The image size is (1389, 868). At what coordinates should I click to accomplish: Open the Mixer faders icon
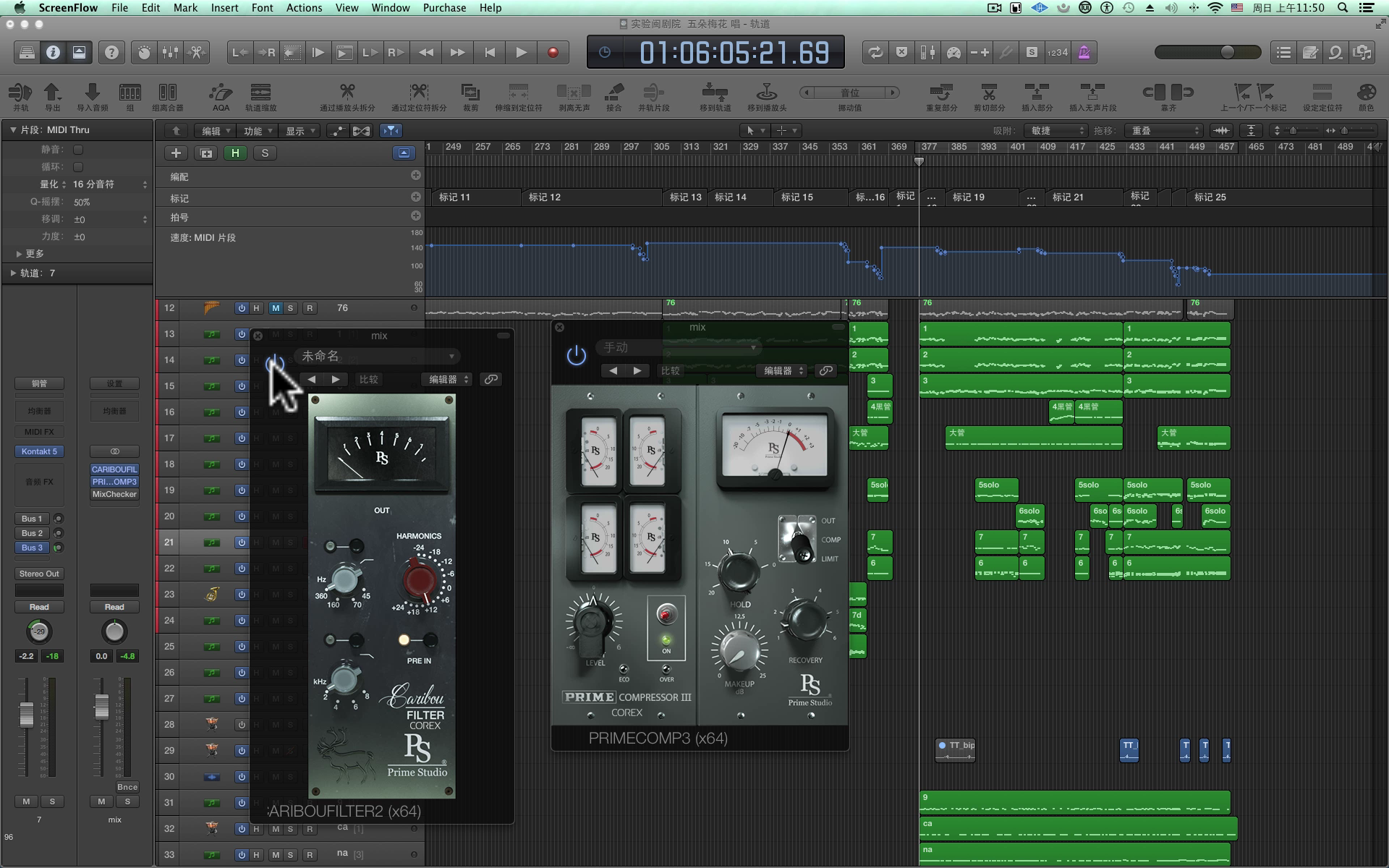tap(170, 52)
